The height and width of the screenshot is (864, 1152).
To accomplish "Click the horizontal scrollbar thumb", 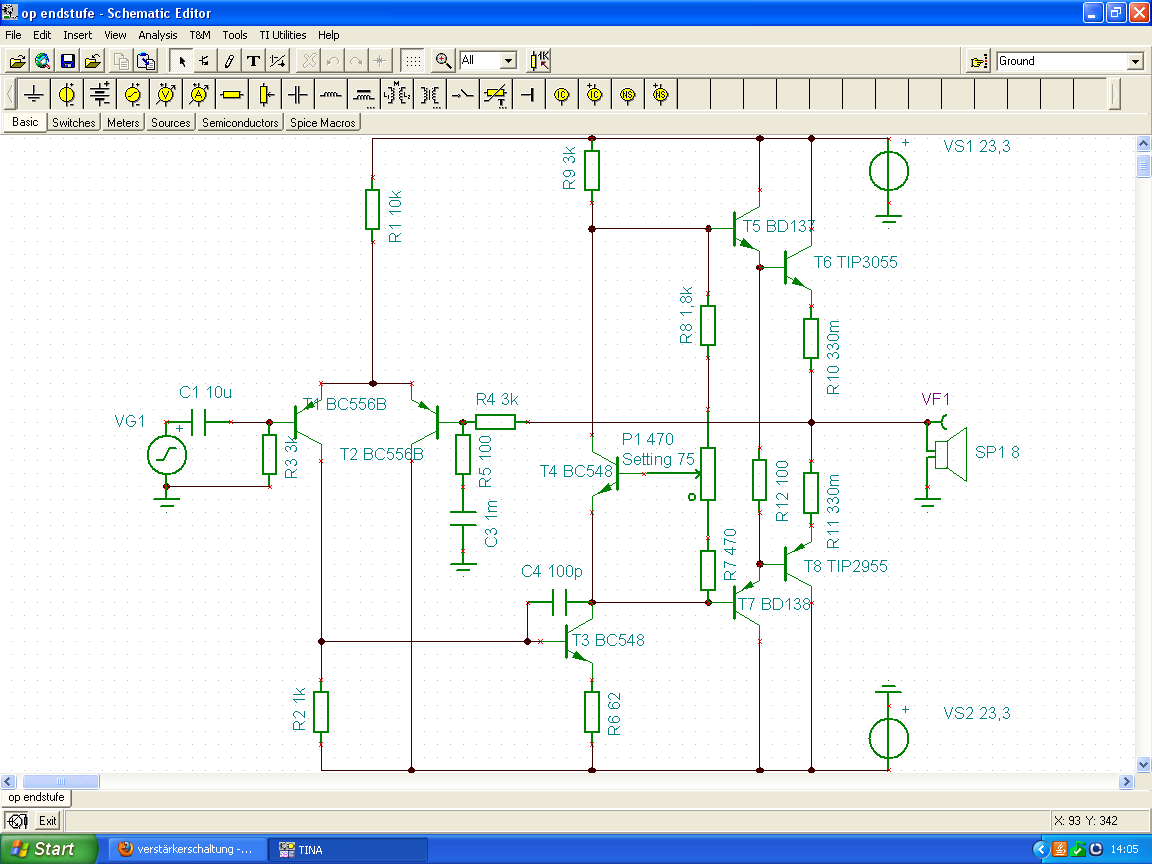I will coord(61,782).
